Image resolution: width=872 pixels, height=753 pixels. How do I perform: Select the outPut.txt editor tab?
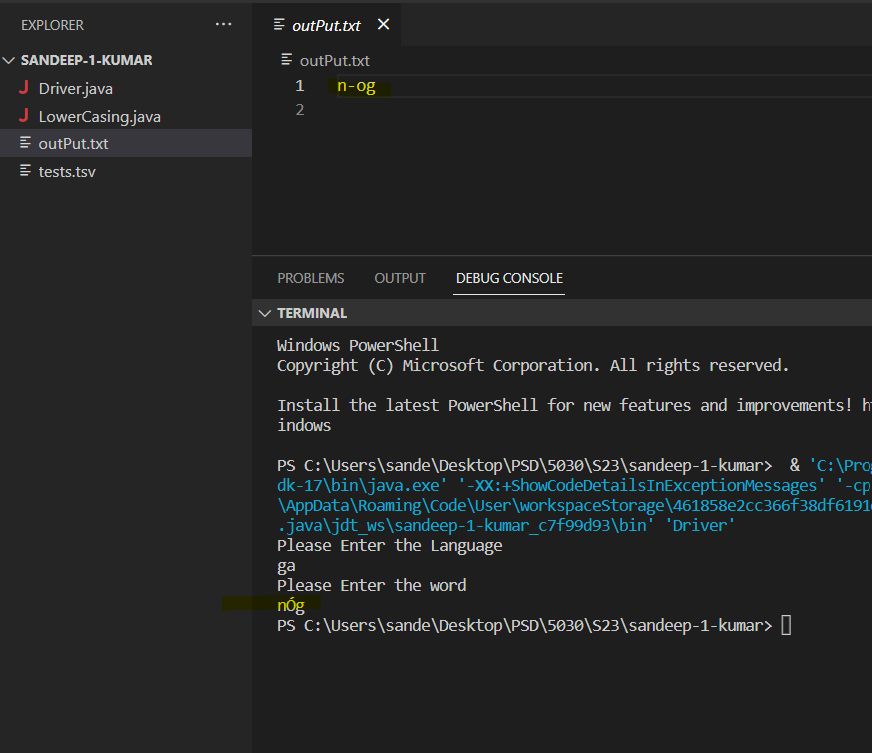(326, 25)
